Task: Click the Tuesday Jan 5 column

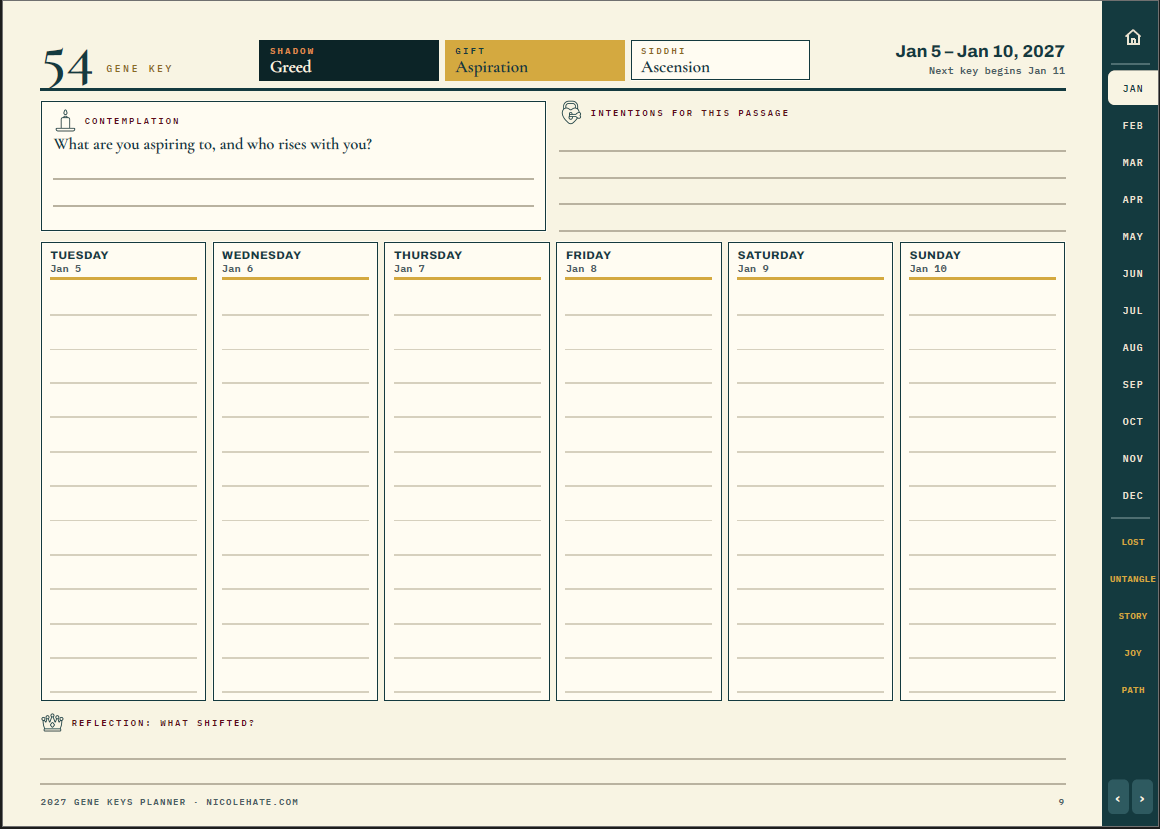Action: (124, 471)
